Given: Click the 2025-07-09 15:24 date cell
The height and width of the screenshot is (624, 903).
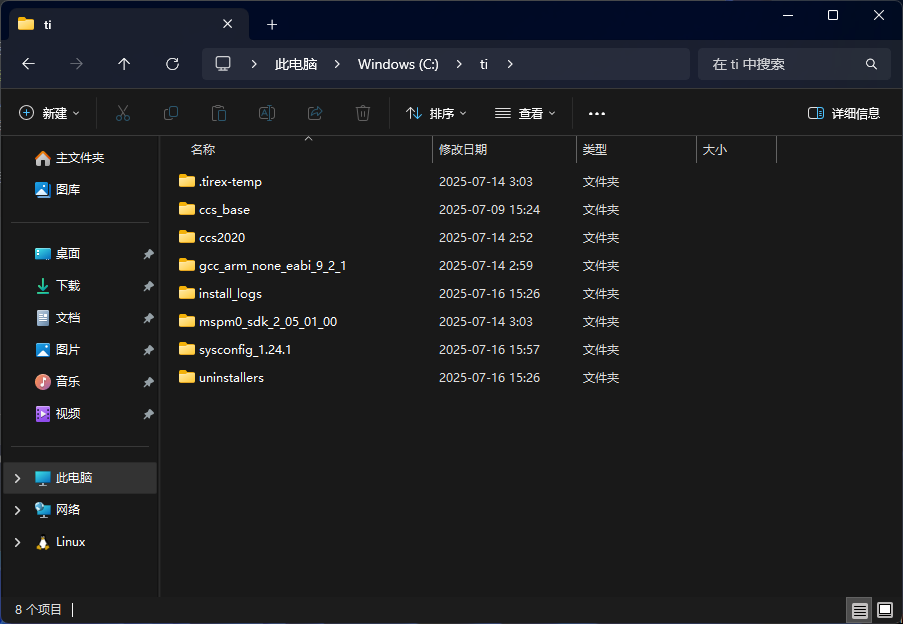Looking at the screenshot, I should 489,210.
